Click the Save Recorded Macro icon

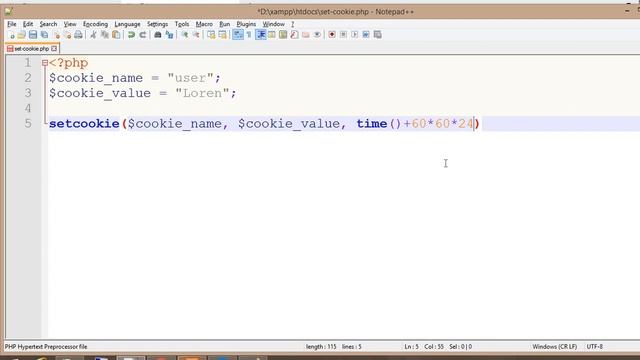pyautogui.click(x=378, y=35)
